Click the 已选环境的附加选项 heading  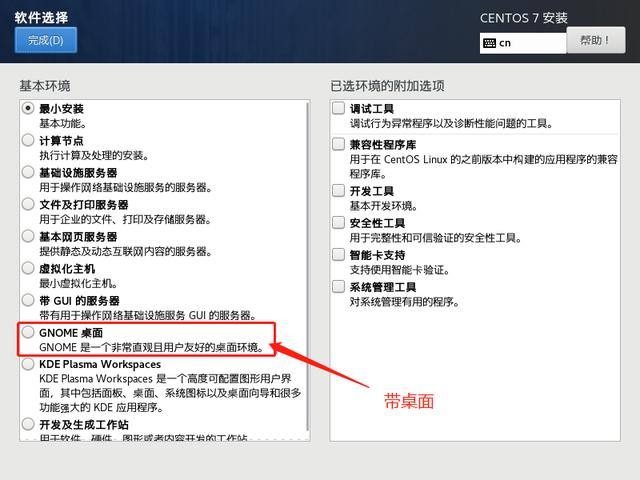(x=387, y=86)
